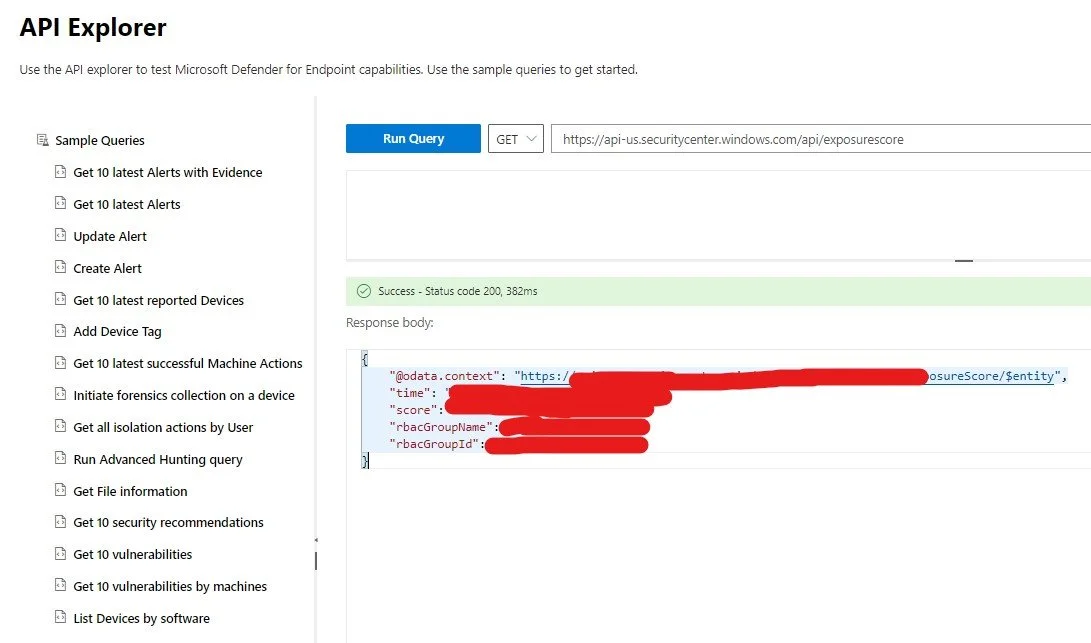Click the sidebar collapse arrow handle
Viewport: 1091px width, 643px height.
316,540
